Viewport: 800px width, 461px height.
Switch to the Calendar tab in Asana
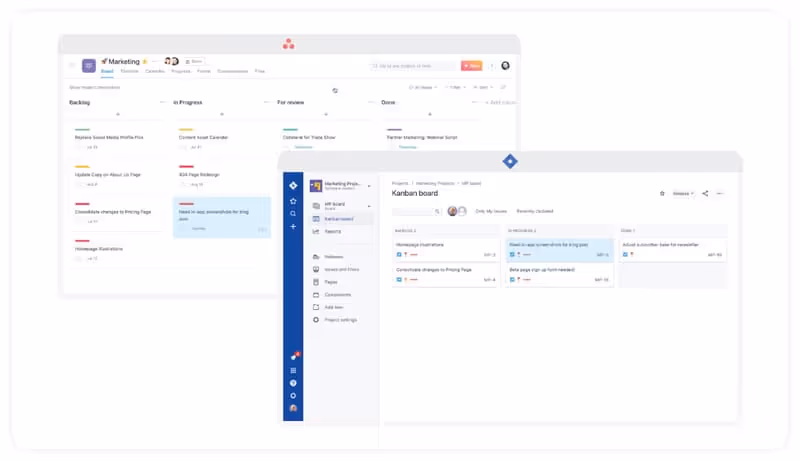pyautogui.click(x=155, y=71)
